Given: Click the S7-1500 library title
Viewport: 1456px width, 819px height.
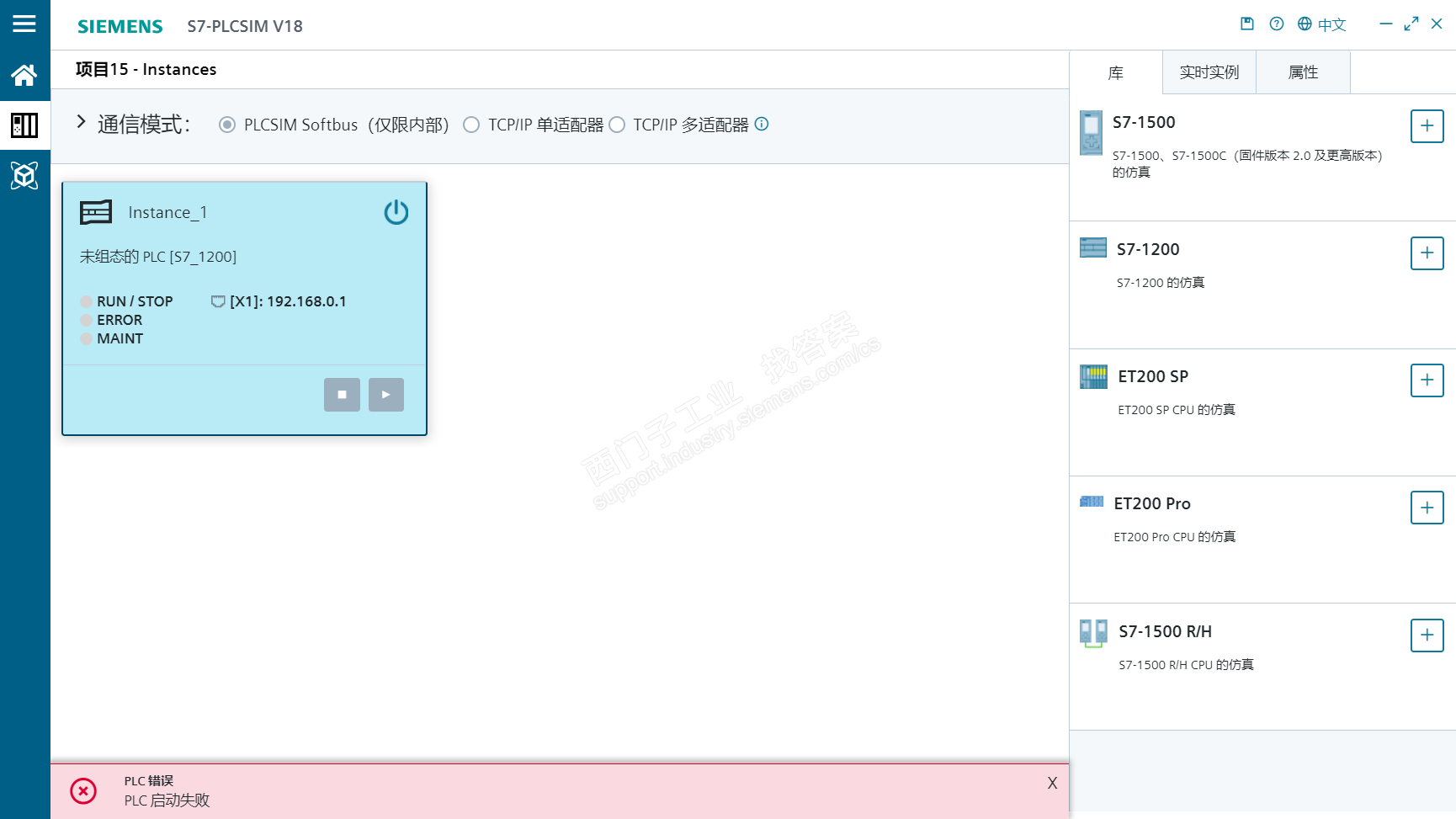Looking at the screenshot, I should 1144,122.
